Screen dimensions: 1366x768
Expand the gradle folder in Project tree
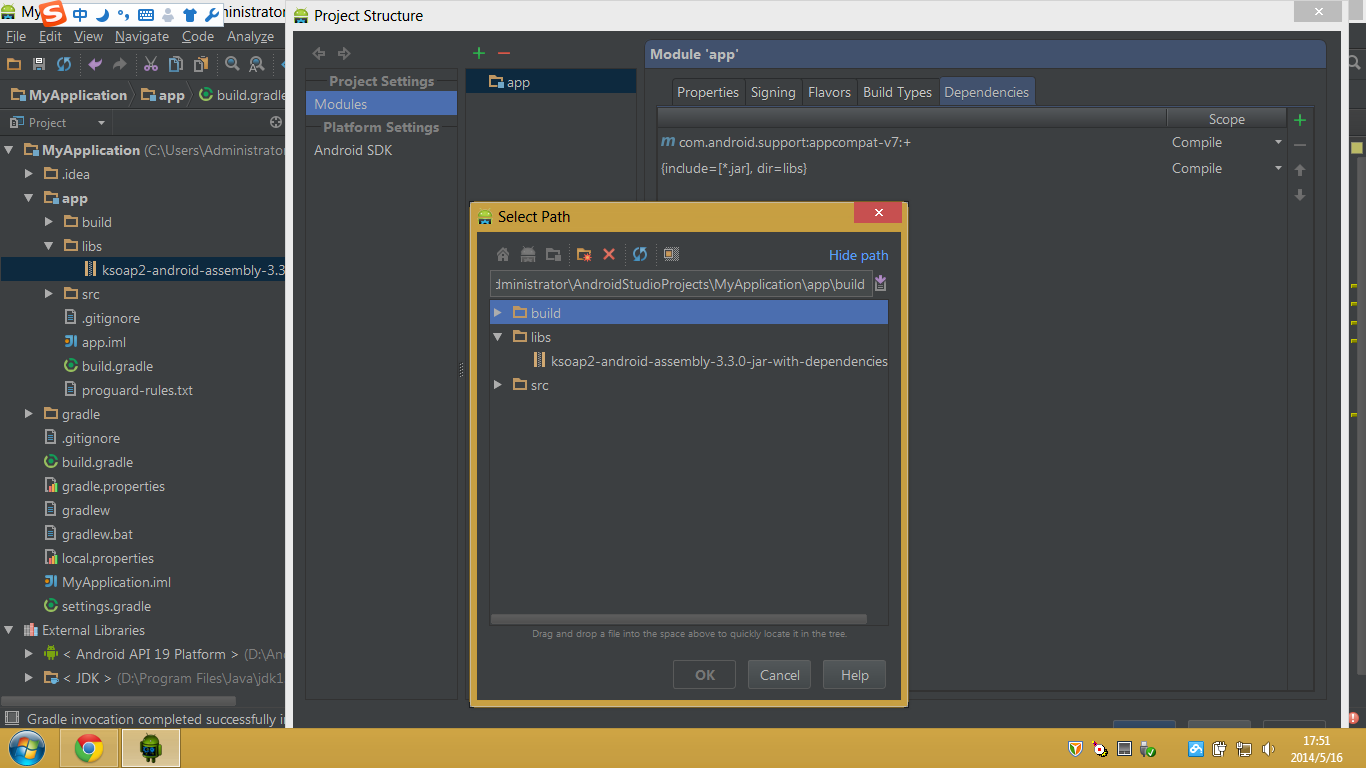click(29, 414)
